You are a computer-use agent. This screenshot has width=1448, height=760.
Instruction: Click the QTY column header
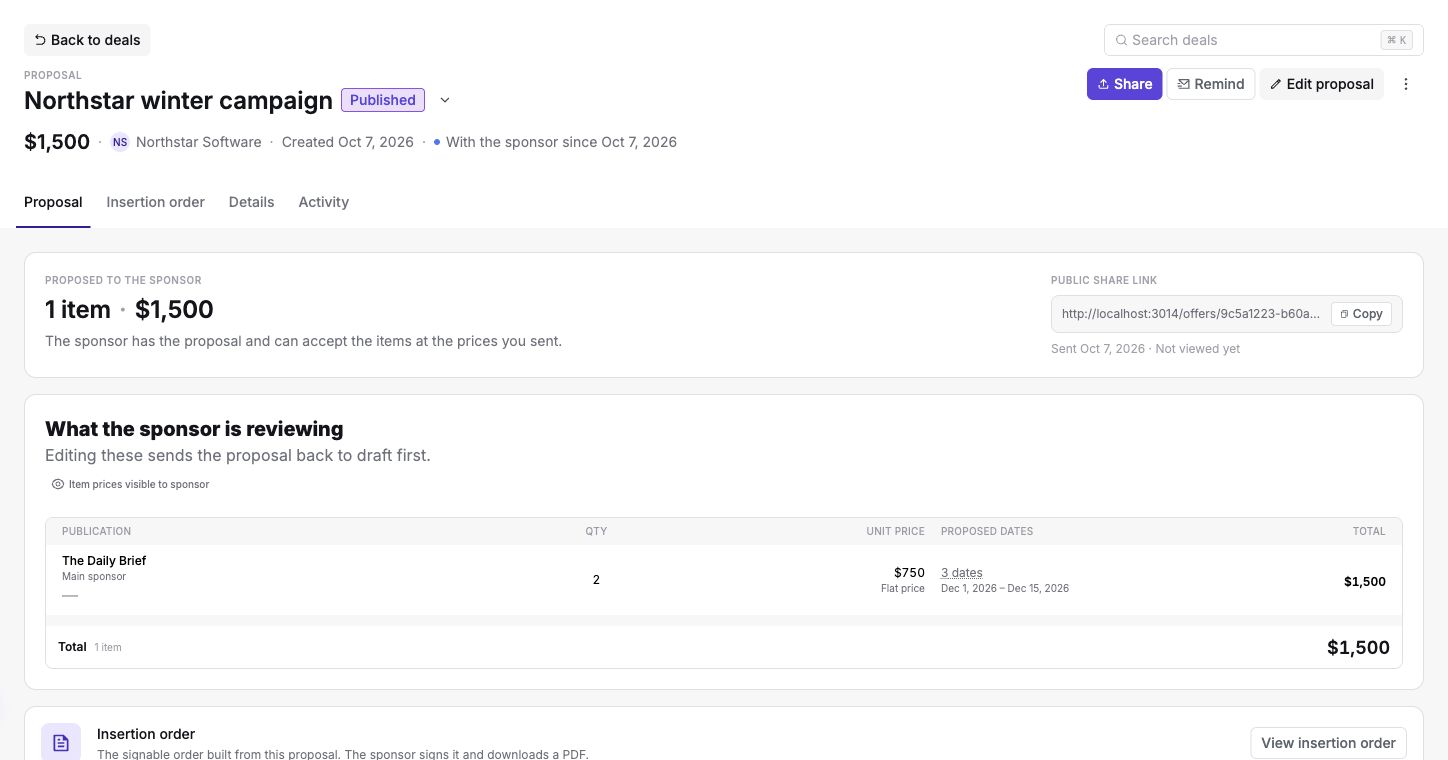(x=596, y=531)
